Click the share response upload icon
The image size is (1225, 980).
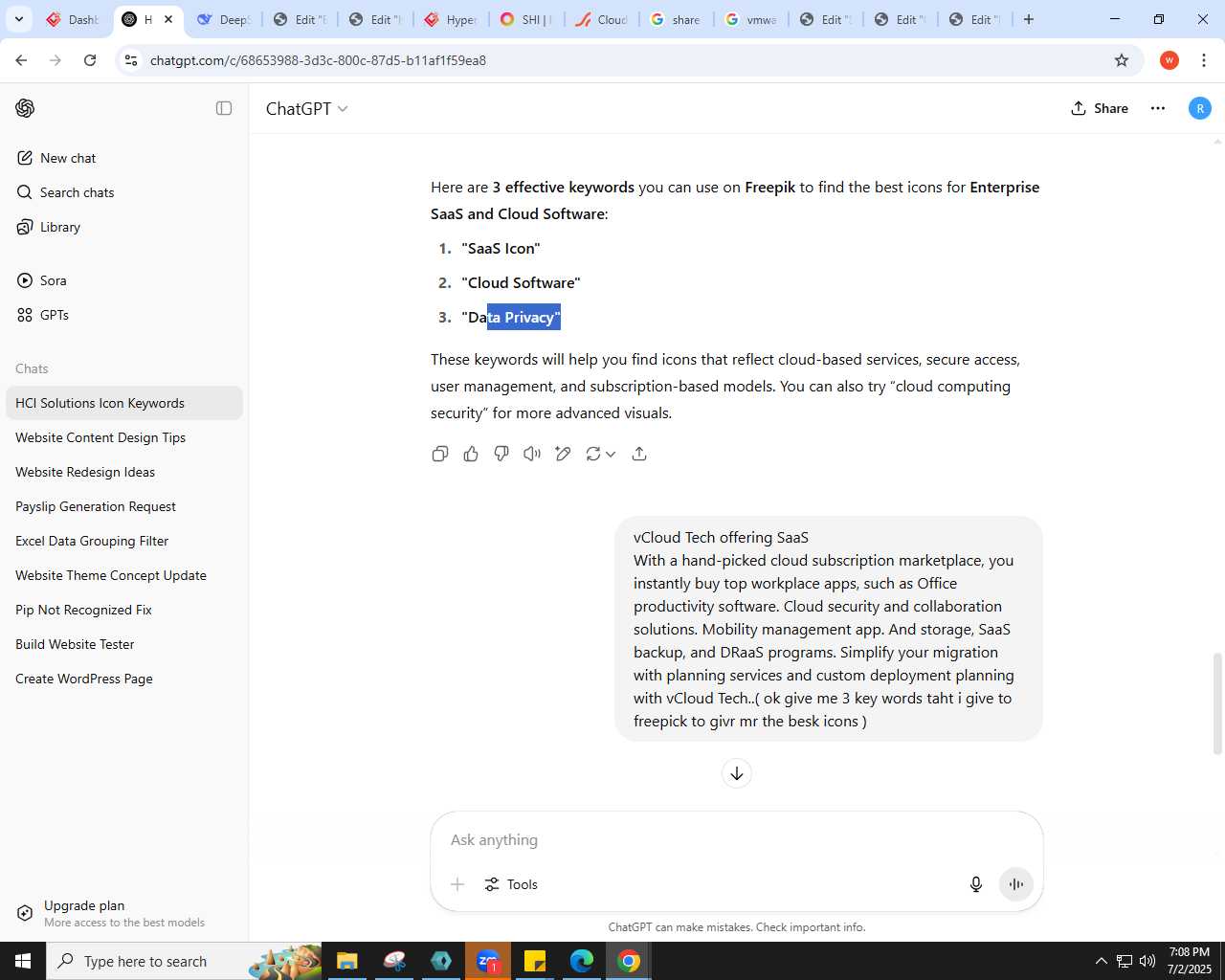(x=639, y=454)
